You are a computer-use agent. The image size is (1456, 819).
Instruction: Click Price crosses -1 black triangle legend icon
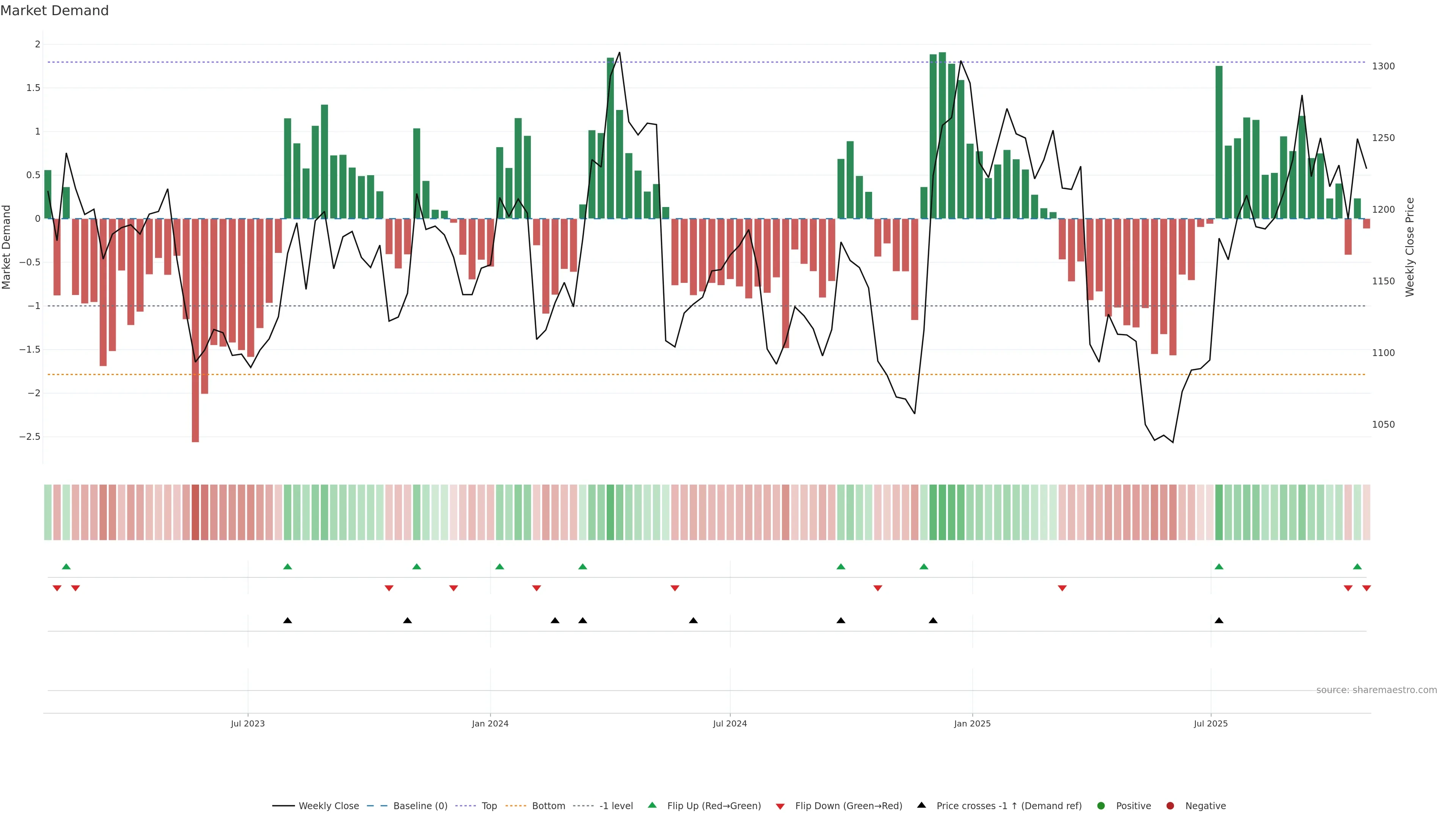(x=922, y=805)
